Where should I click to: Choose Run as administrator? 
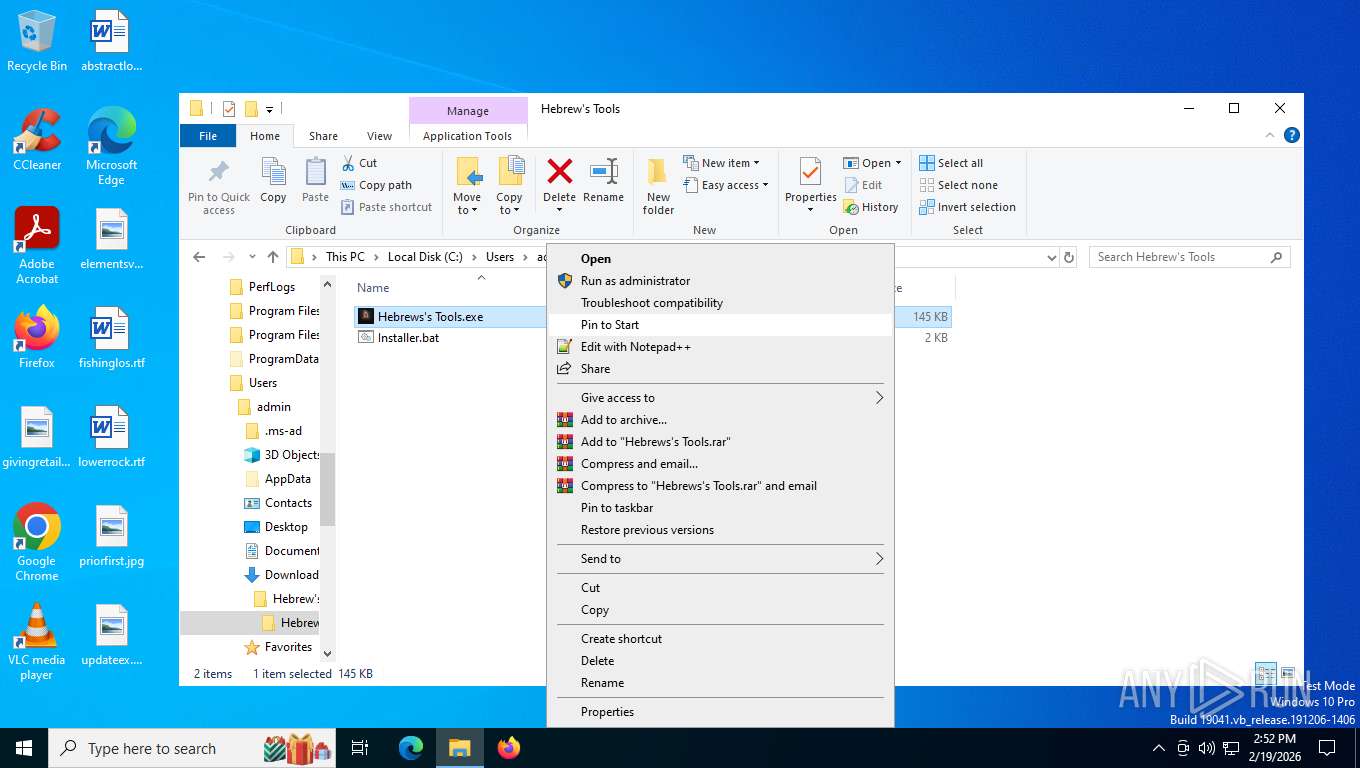click(x=720, y=281)
